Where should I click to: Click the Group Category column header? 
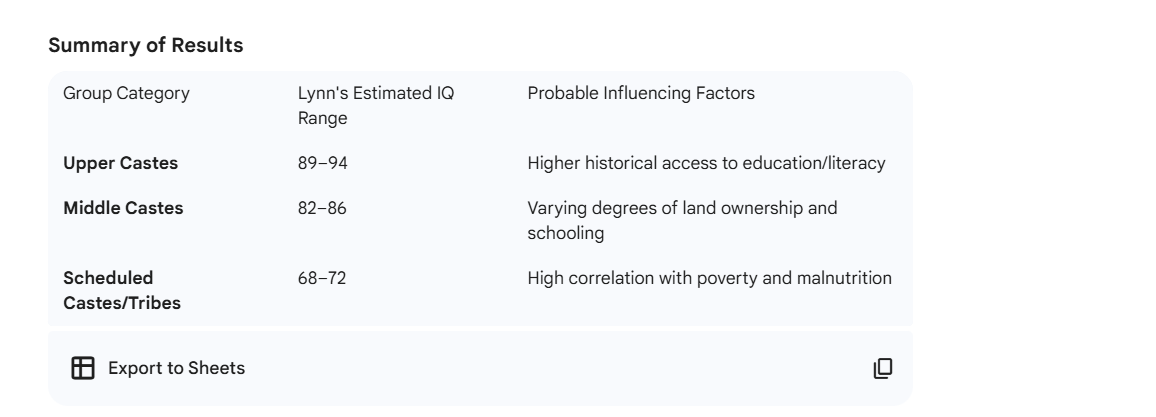pos(126,94)
